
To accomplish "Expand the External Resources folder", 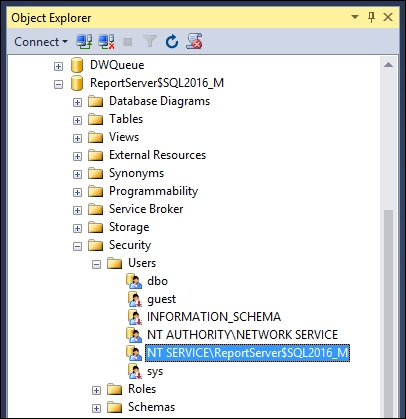I will click(x=77, y=156).
